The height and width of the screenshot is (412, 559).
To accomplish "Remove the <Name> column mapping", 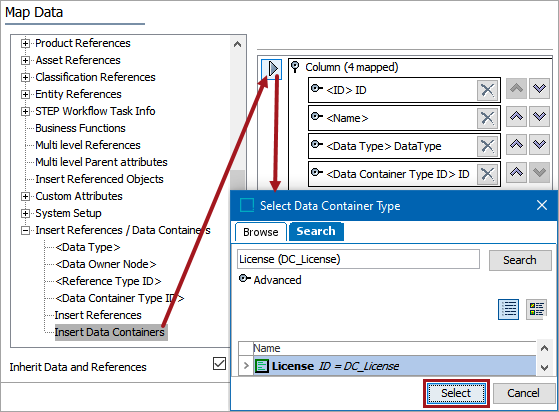I will pyautogui.click(x=487, y=118).
